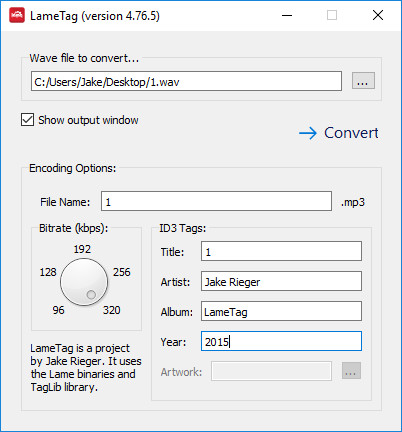Set bitrate dial to 192
402x432 pixels.
(x=82, y=249)
